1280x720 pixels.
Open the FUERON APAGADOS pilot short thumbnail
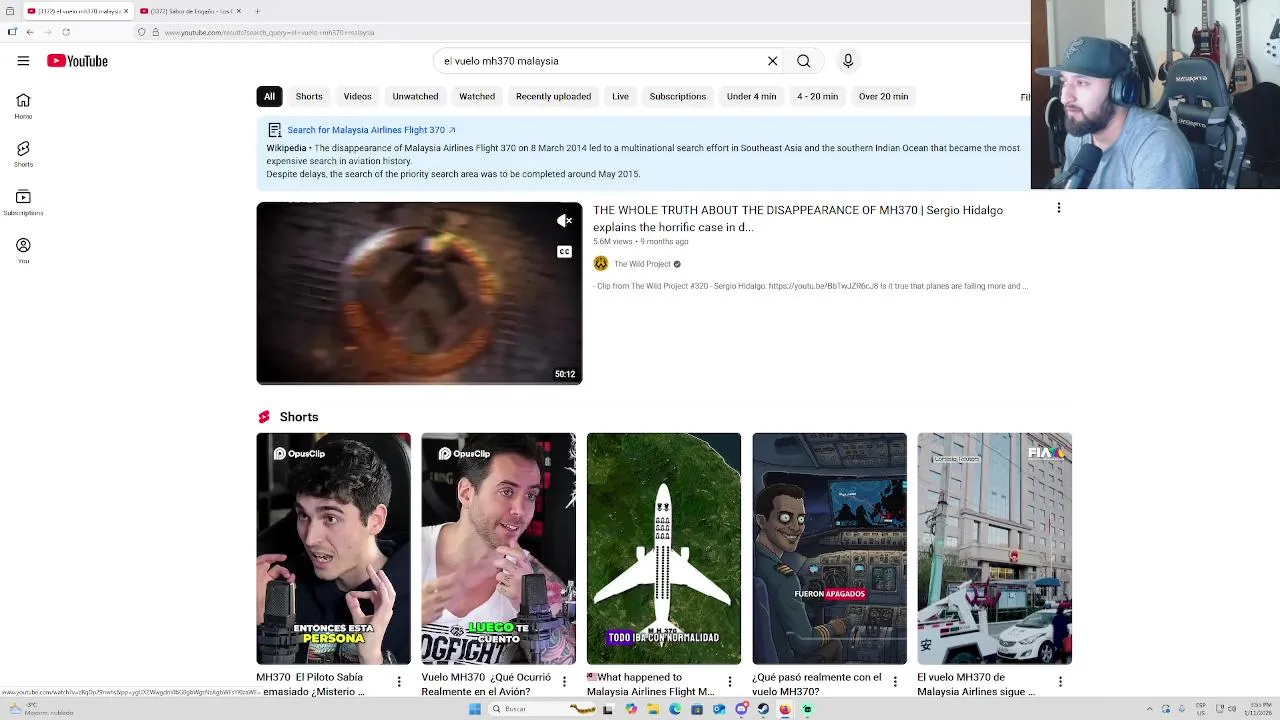[829, 548]
